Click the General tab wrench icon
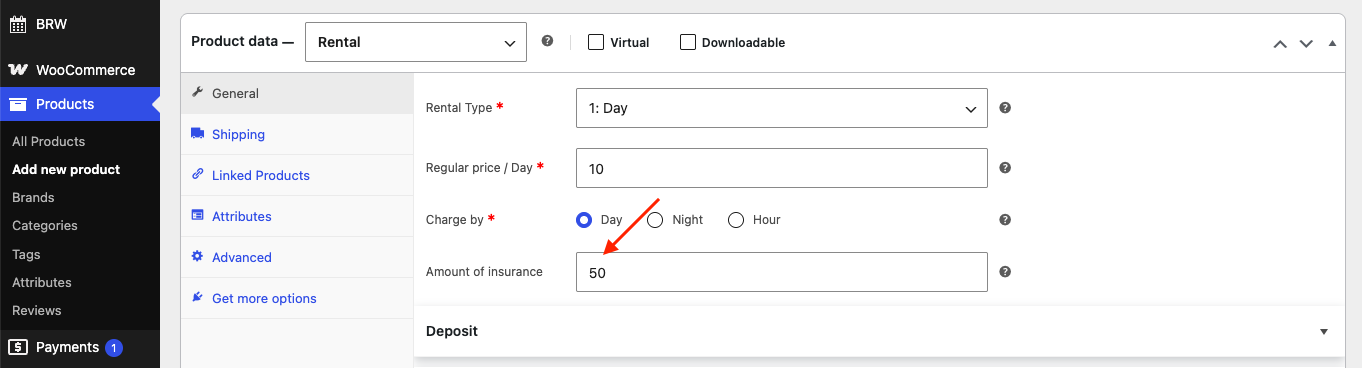Screen dimensions: 1362x368 coord(197,93)
